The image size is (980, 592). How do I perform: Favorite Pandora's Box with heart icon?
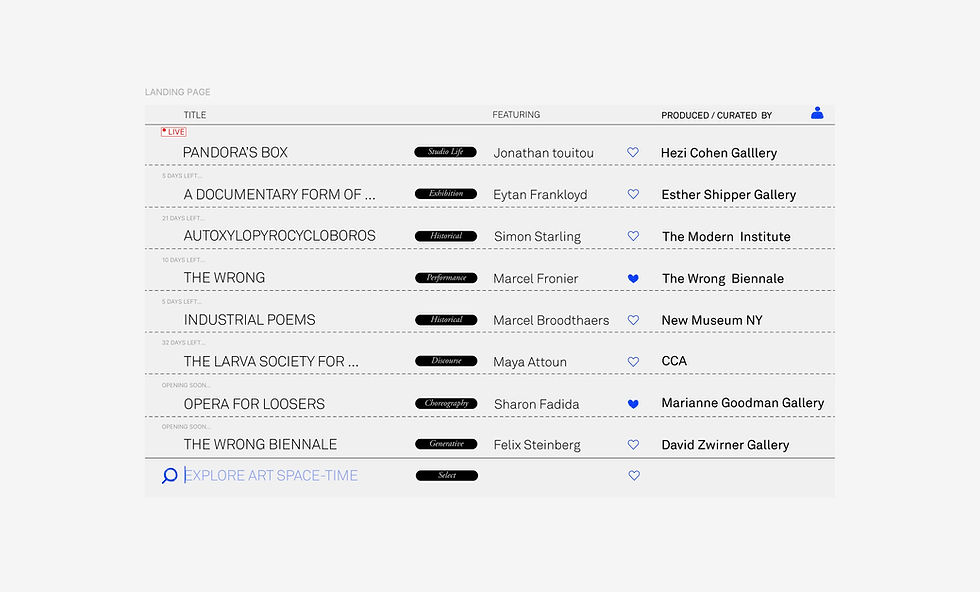(x=633, y=153)
